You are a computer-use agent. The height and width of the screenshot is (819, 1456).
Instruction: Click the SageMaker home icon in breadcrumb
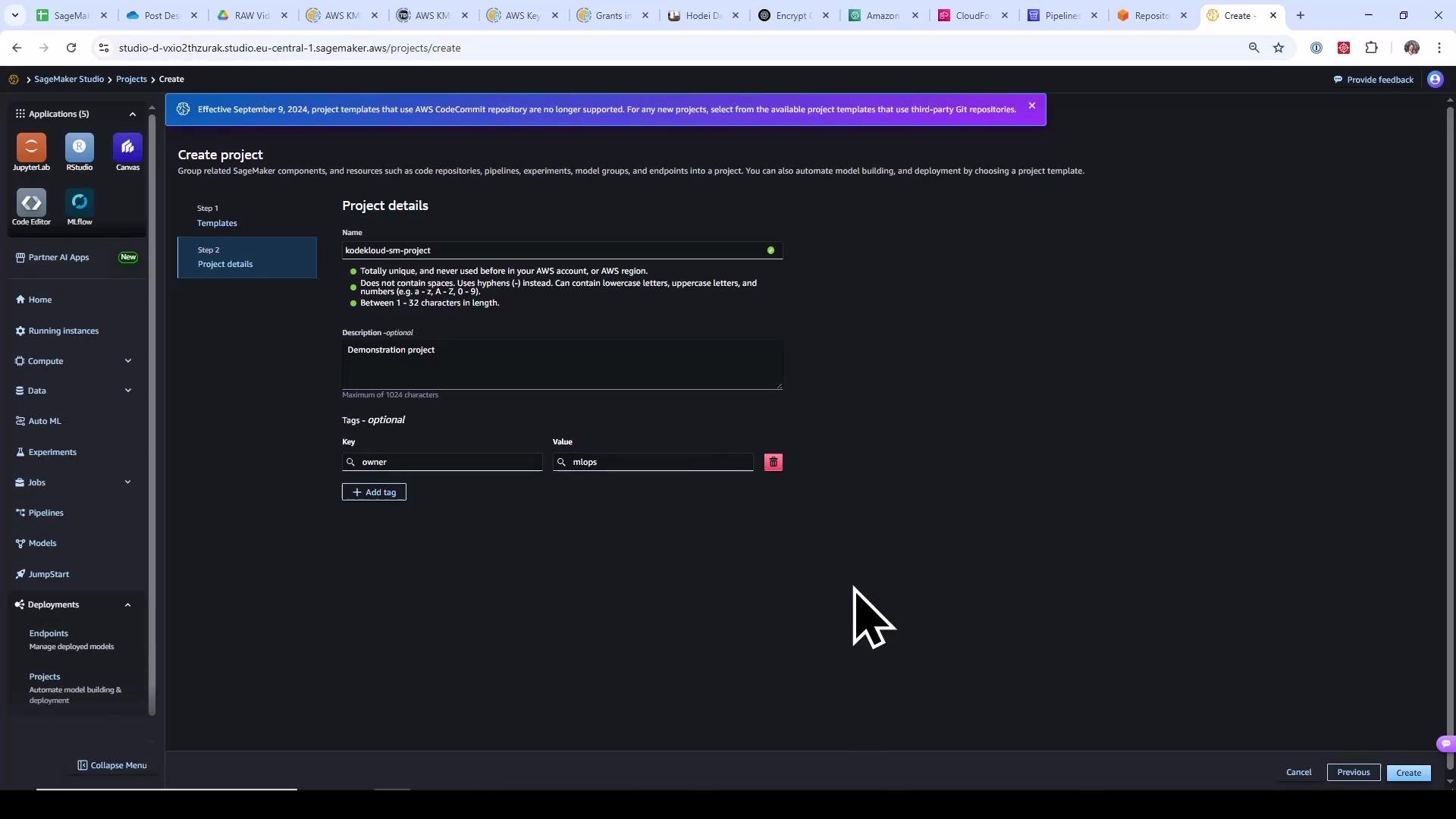pos(14,79)
